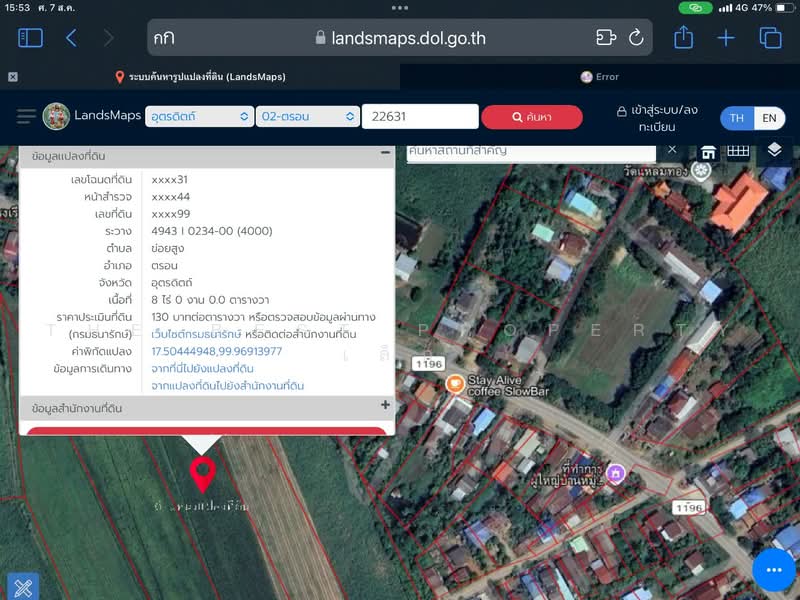800x600 pixels.
Task: Open the map grid tool icon
Action: click(x=738, y=151)
